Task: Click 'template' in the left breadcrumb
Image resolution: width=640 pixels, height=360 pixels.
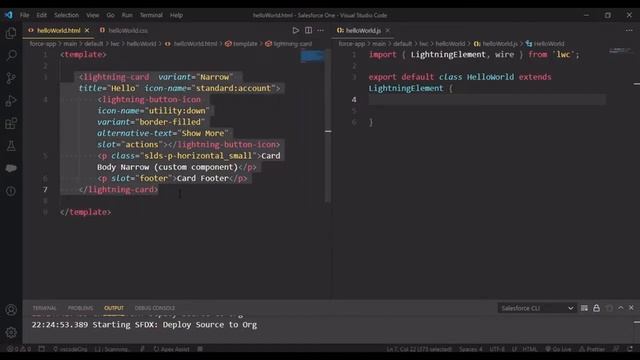Action: 245,44
